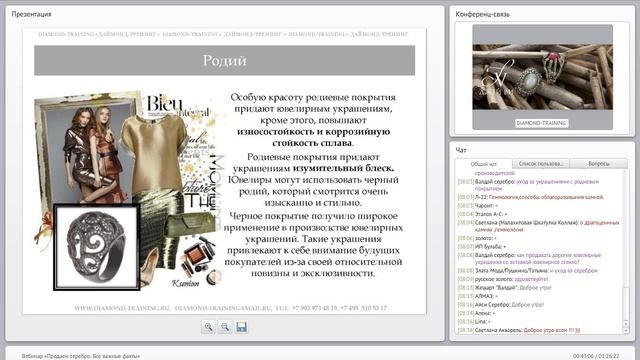
Task: Click the fashion collage image on slide
Action: tap(129, 189)
